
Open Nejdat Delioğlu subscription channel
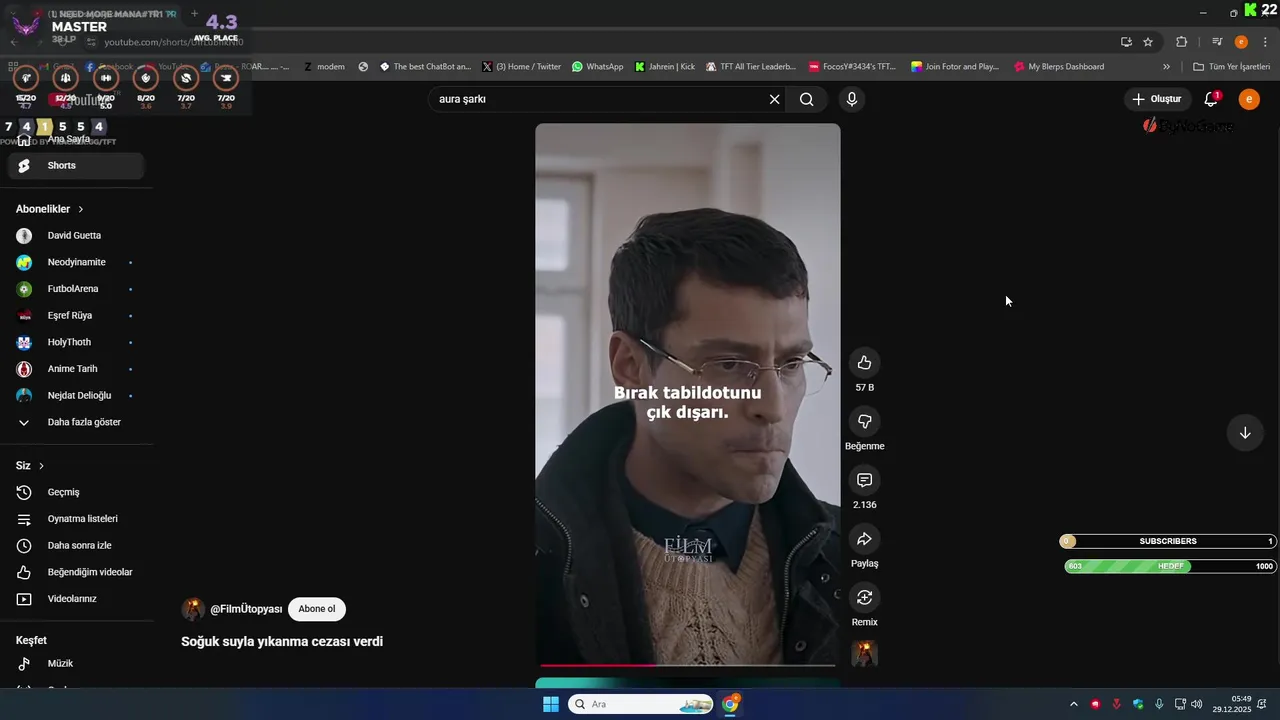[x=76, y=395]
